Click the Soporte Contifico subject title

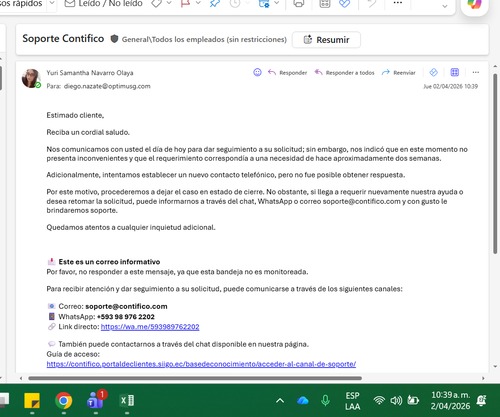coord(63,39)
